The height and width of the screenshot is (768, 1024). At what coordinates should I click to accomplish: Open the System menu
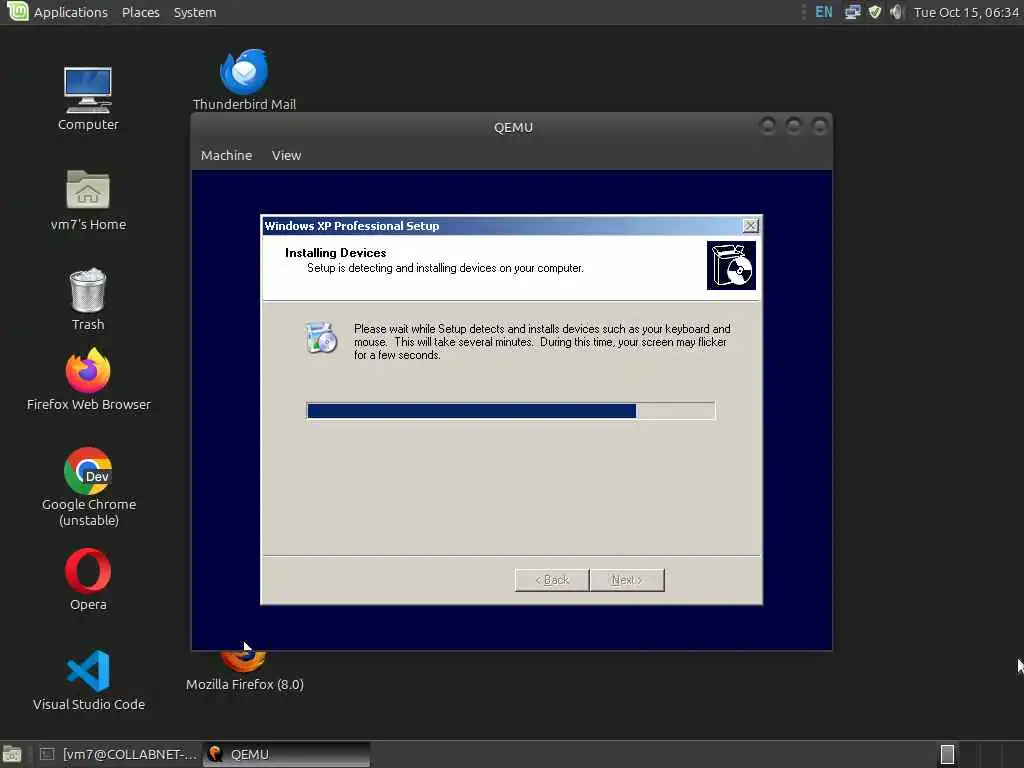195,12
